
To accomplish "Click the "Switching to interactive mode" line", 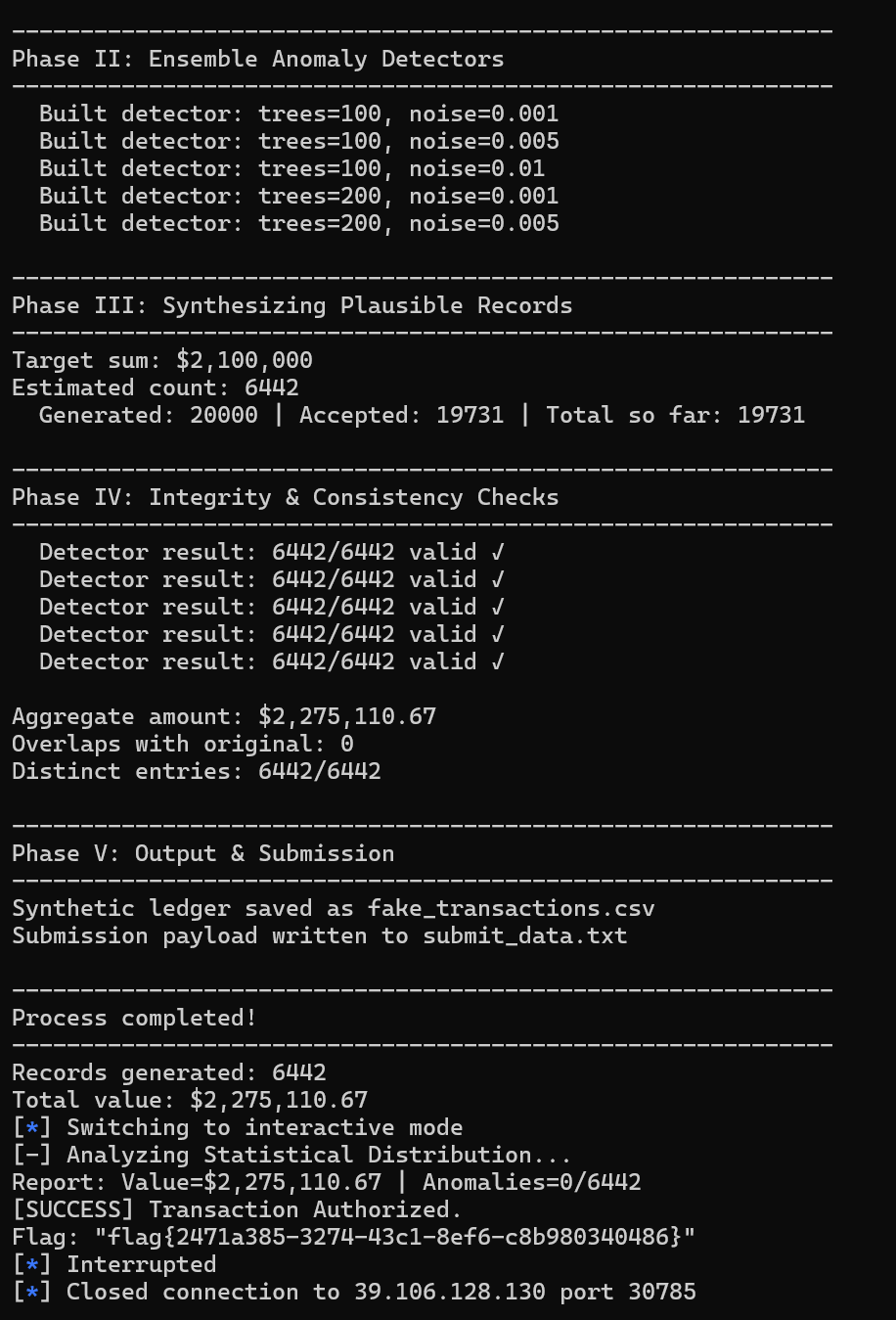I will tap(264, 1127).
